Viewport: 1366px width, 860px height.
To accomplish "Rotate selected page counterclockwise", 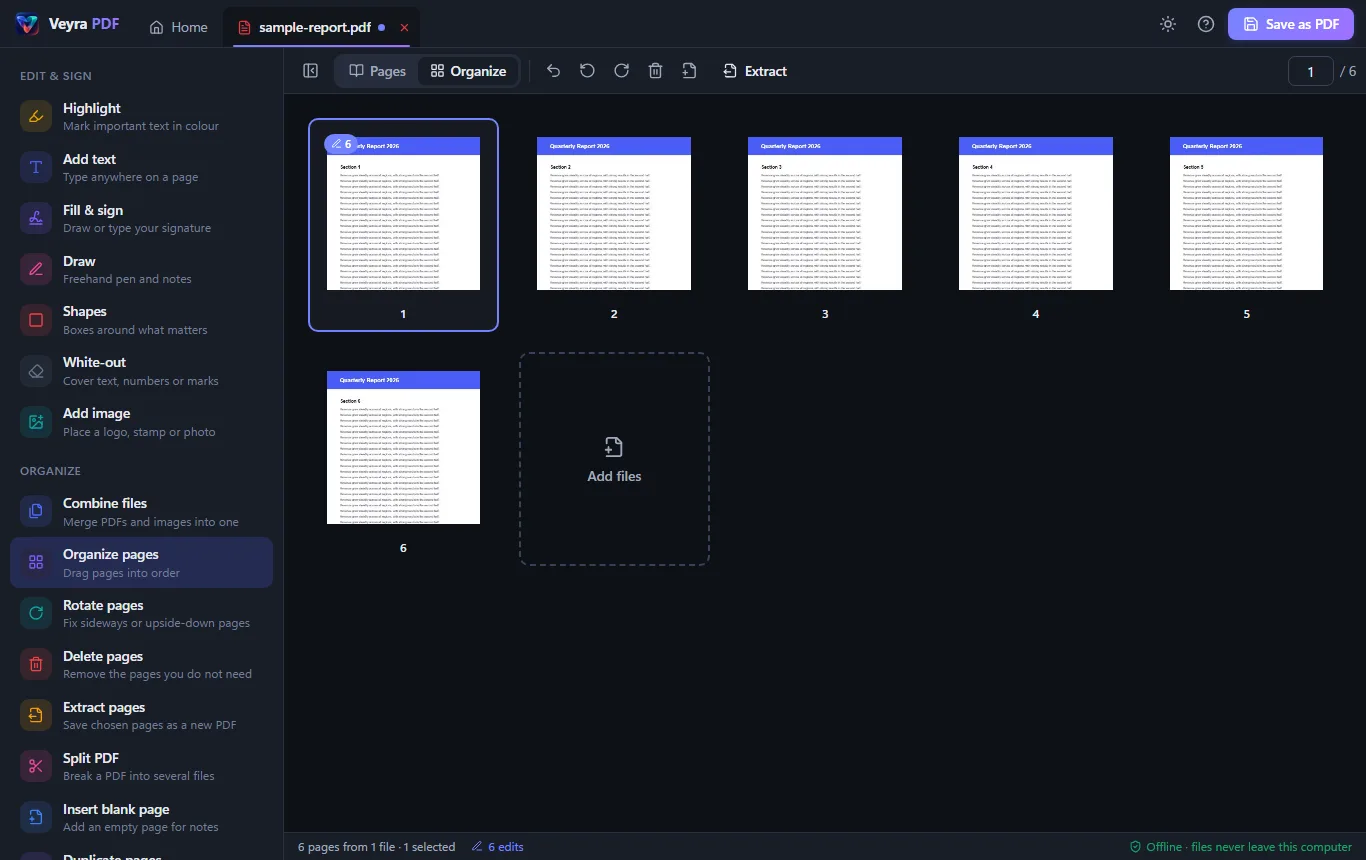I will coord(587,71).
